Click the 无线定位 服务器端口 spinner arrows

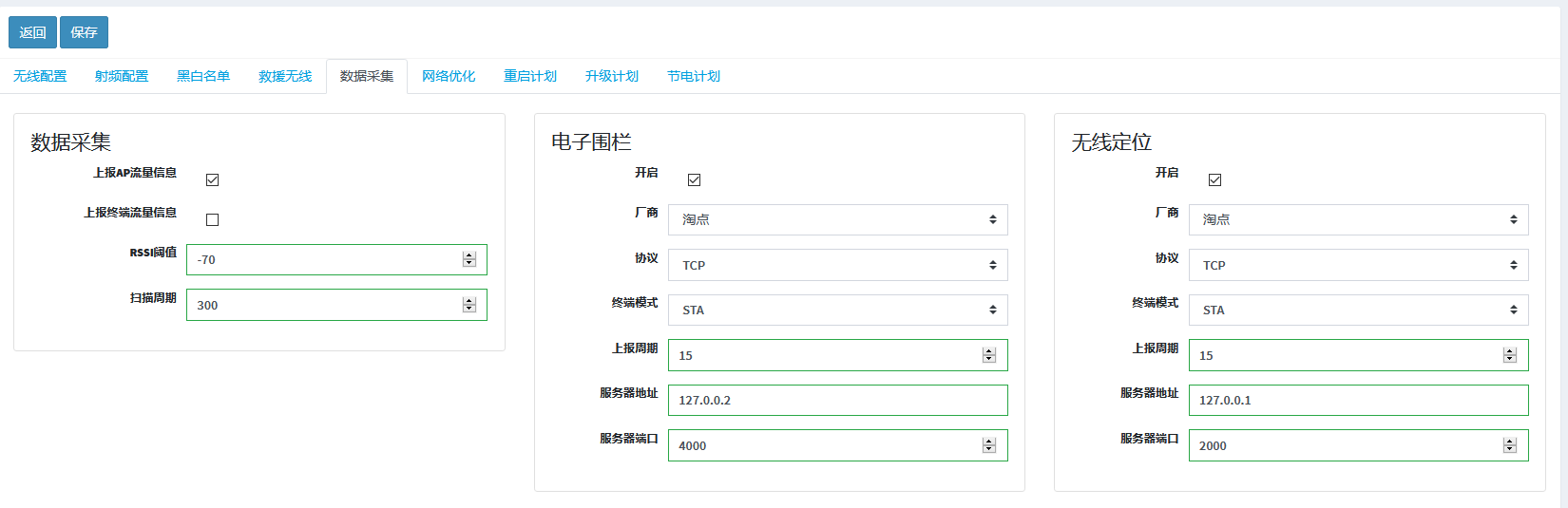point(1510,445)
